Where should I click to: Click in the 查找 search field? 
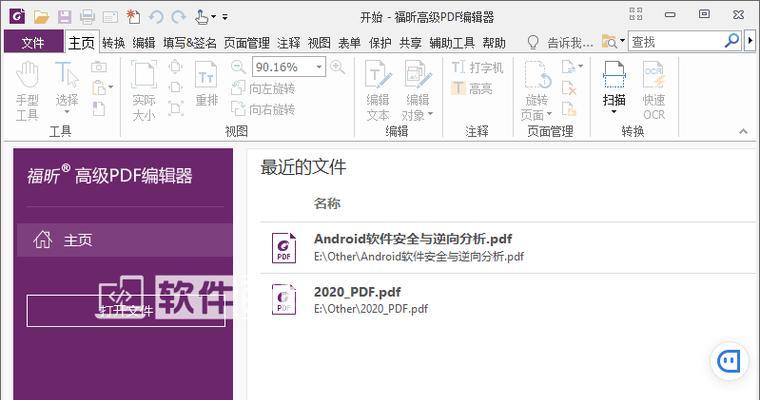[x=677, y=42]
